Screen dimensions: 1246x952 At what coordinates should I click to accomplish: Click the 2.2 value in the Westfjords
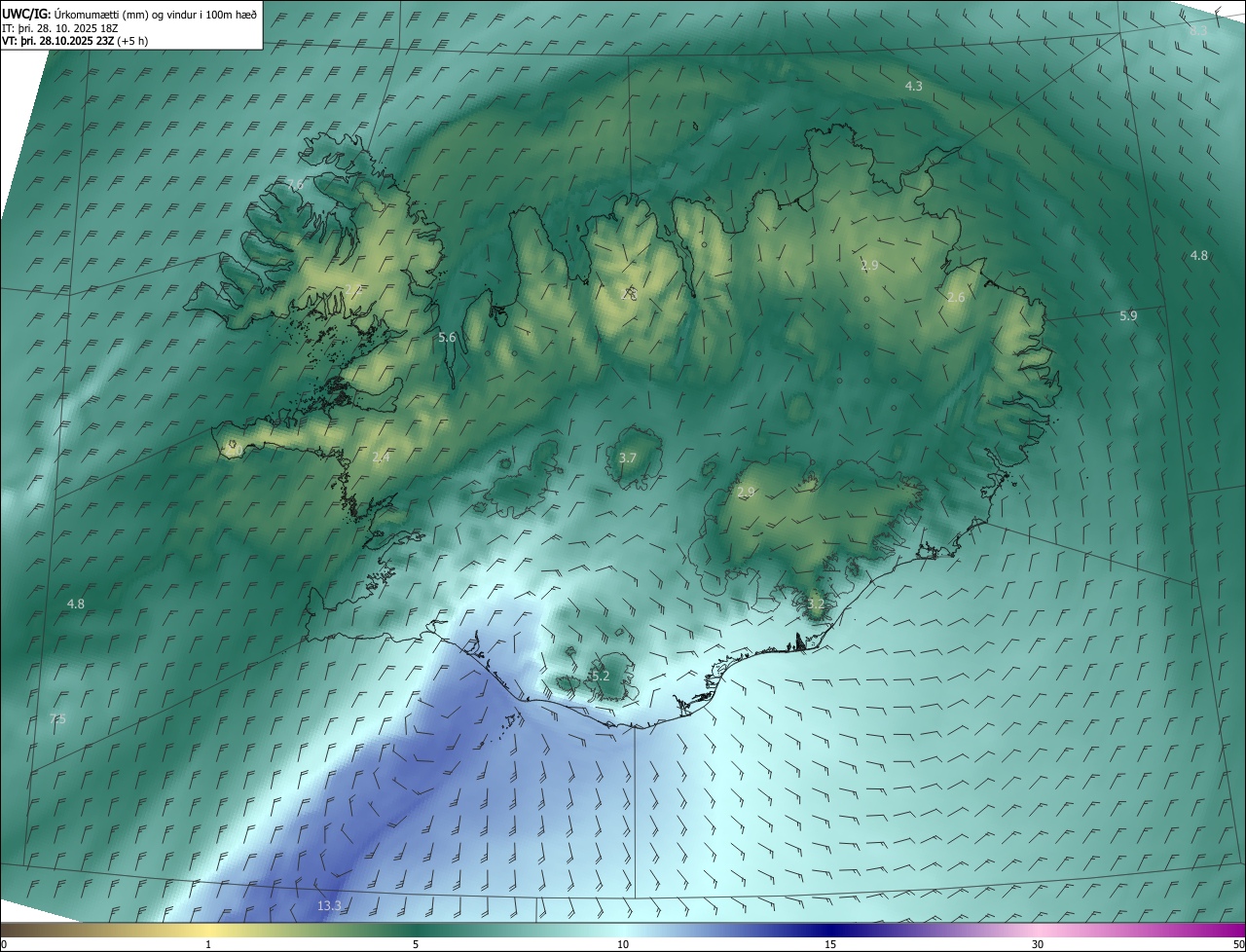pos(352,289)
